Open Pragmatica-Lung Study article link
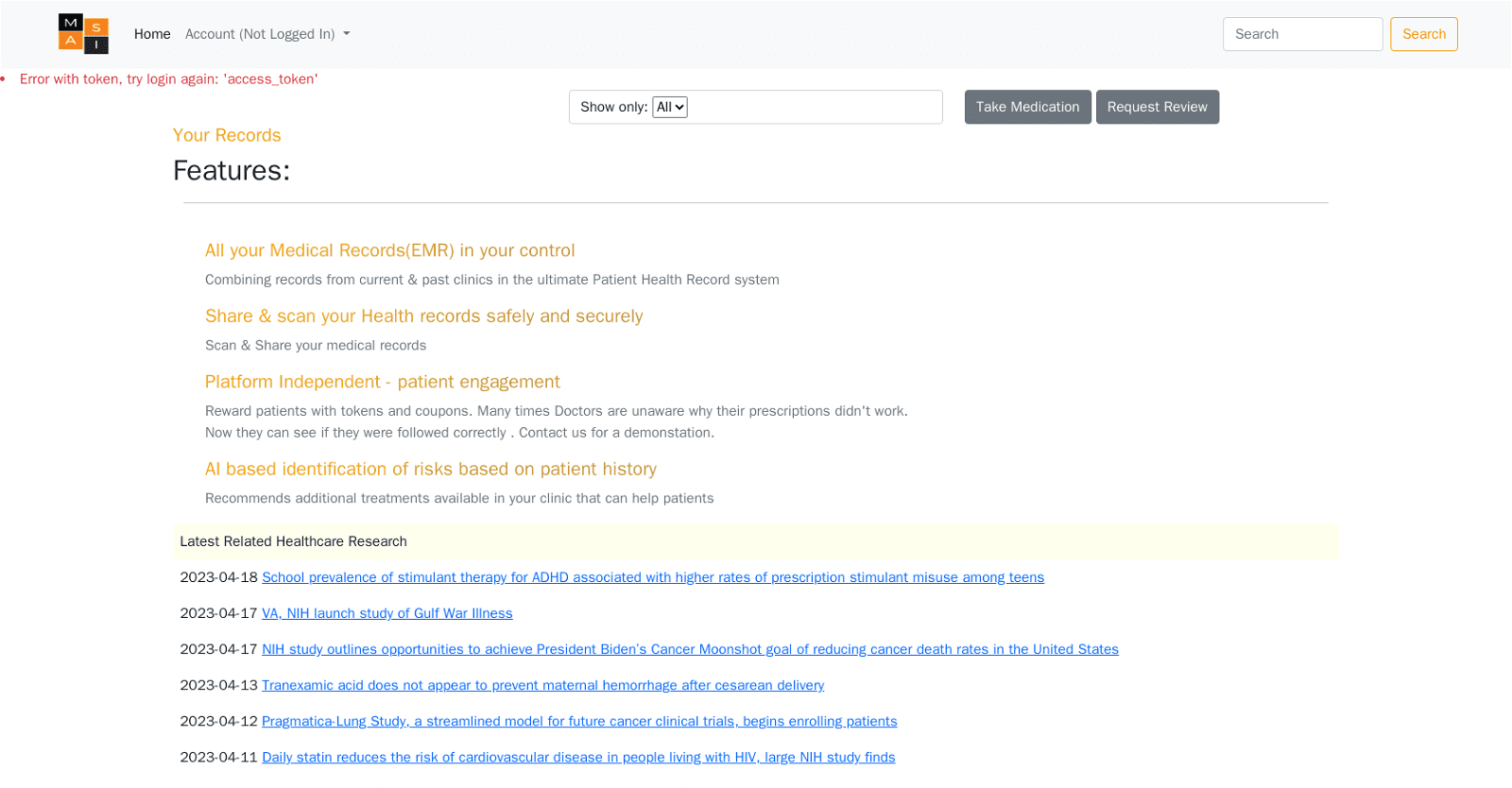 tap(579, 721)
